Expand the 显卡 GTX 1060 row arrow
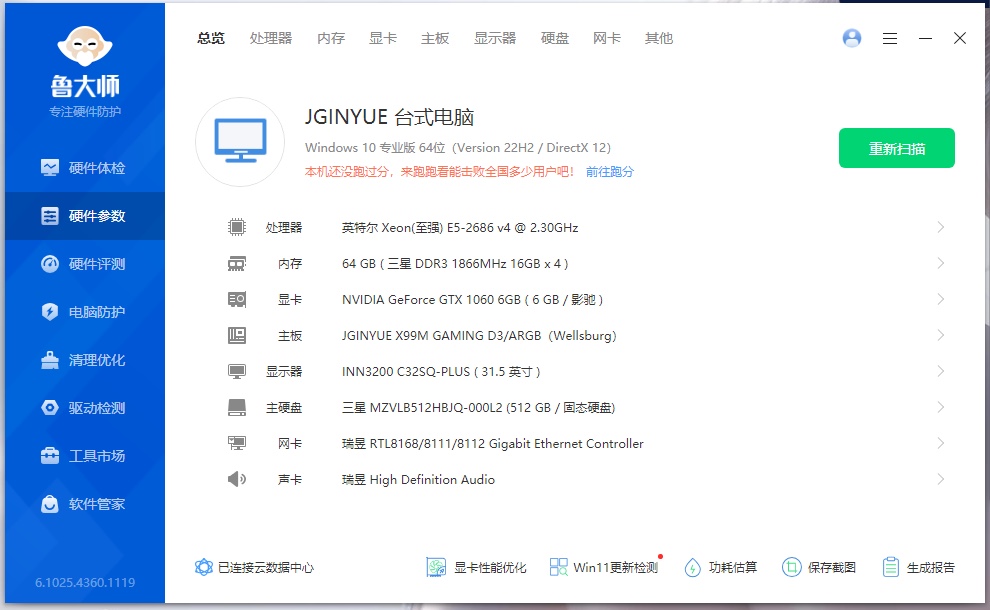 pos(940,300)
